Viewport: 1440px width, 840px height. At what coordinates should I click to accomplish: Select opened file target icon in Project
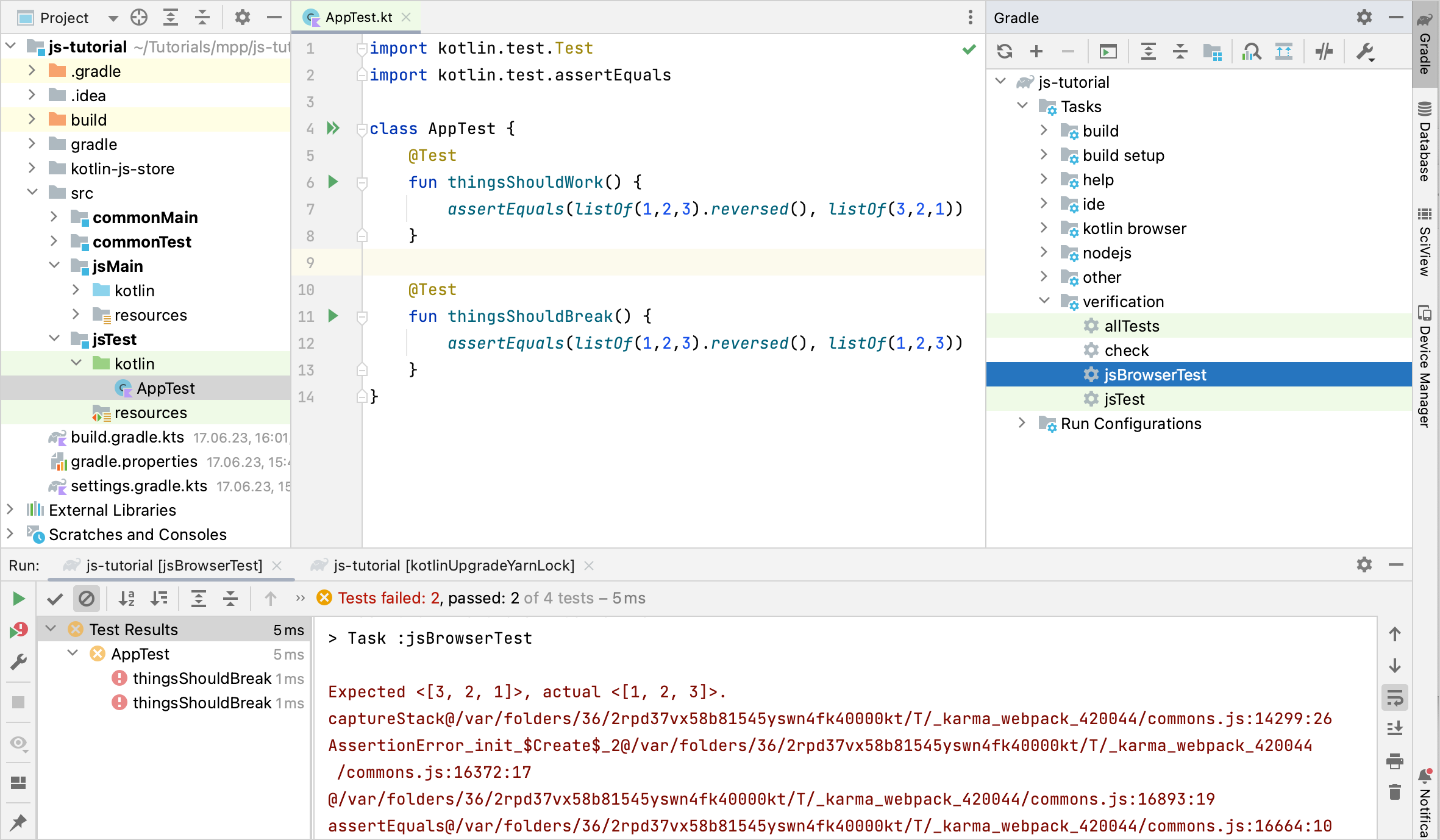tap(139, 17)
